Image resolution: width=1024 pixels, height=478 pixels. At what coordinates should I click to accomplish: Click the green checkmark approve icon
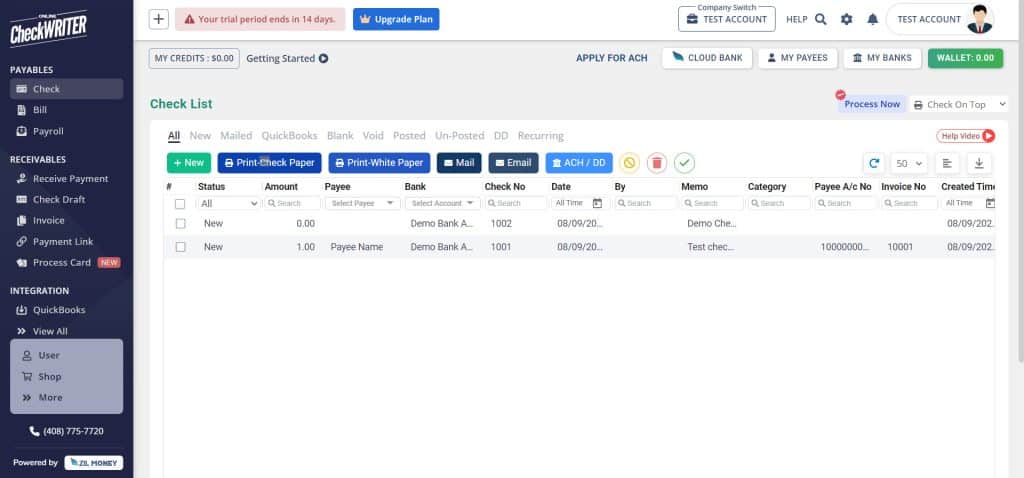(x=684, y=163)
